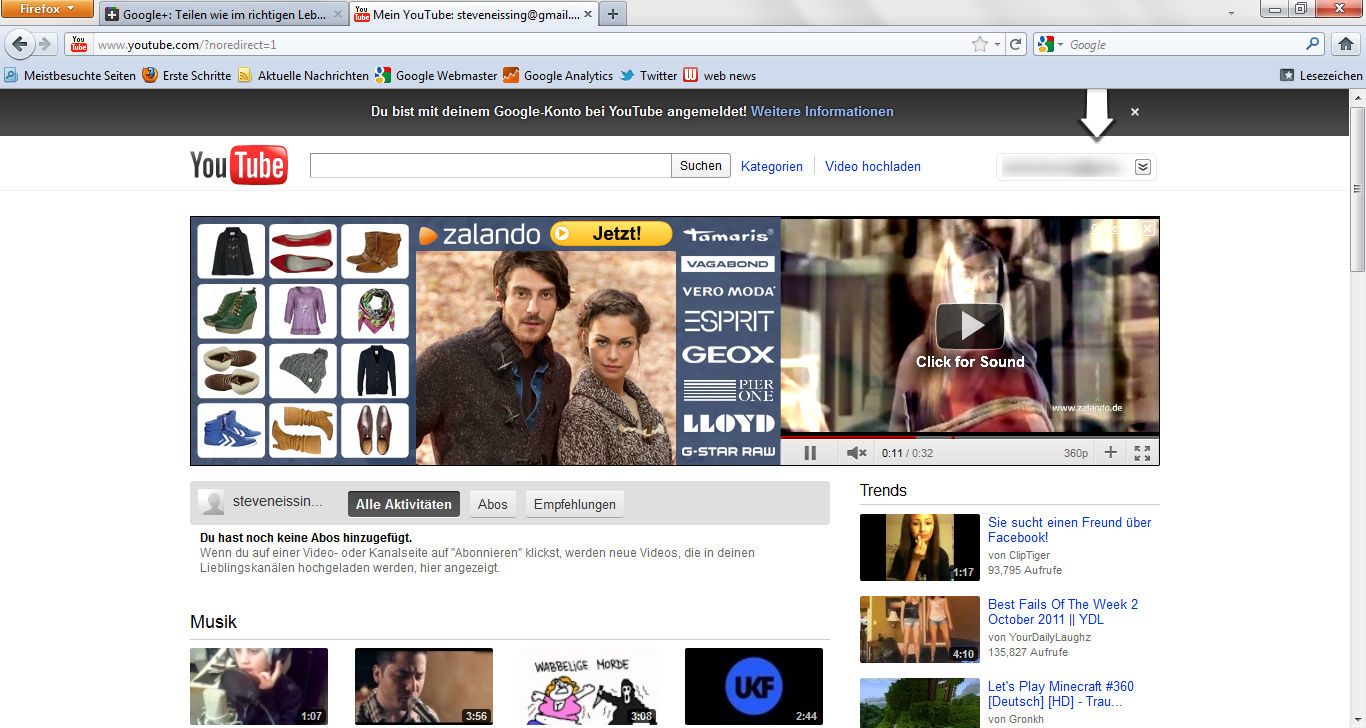
Task: Click the ad video progress bar
Action: coord(970,437)
